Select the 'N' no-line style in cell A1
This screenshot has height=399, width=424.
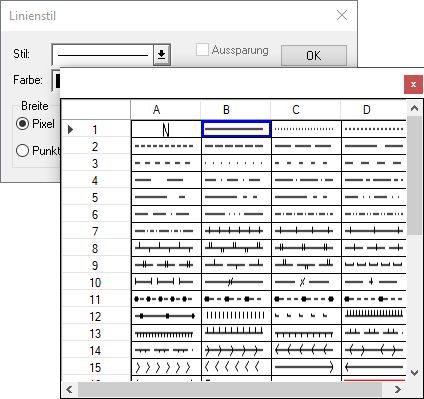(x=166, y=129)
